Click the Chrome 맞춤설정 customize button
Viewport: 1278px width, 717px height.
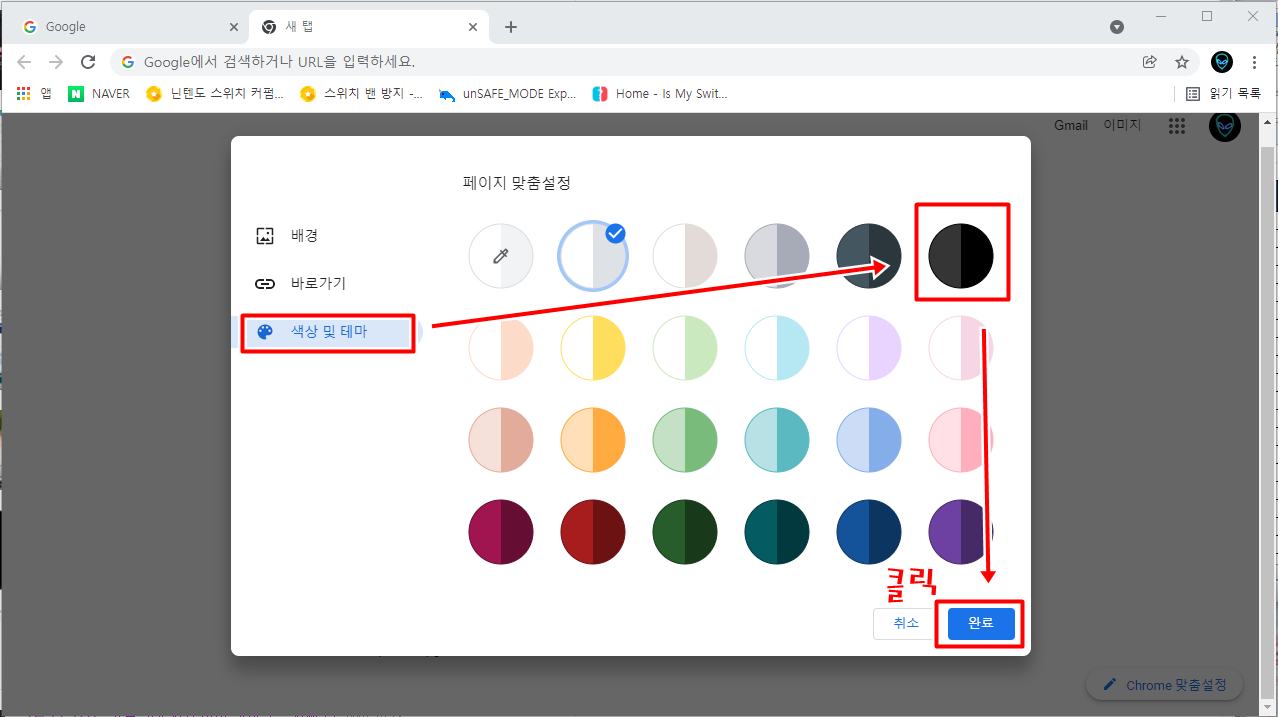(1164, 685)
